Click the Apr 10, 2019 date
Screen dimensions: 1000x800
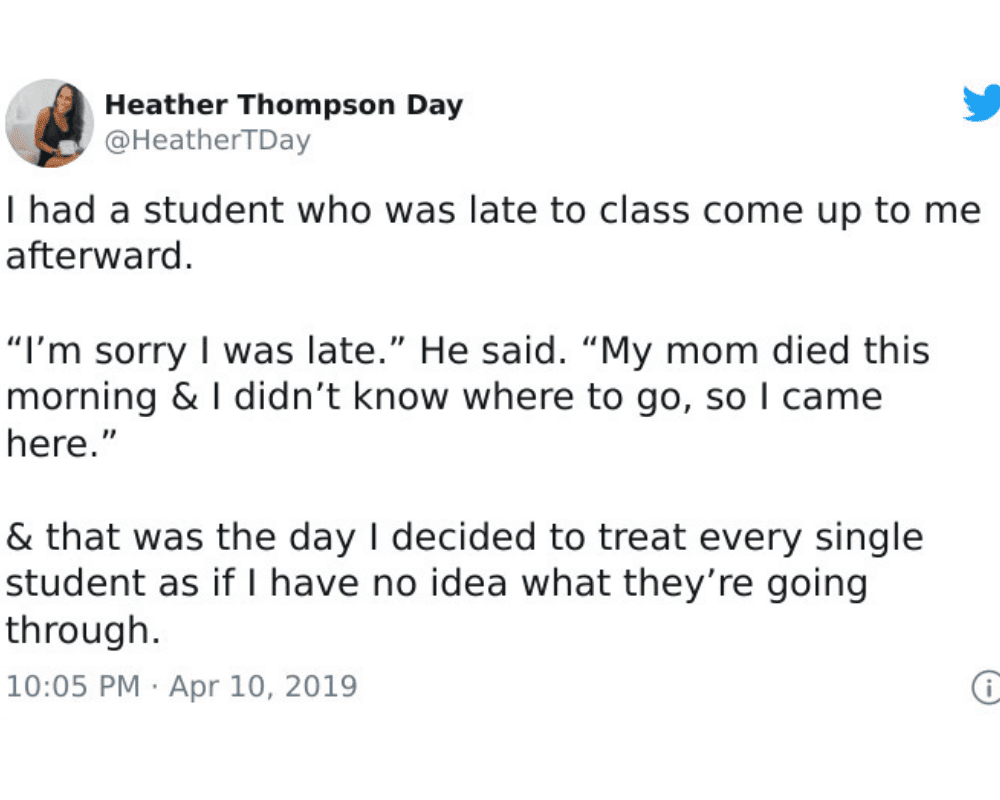click(263, 687)
